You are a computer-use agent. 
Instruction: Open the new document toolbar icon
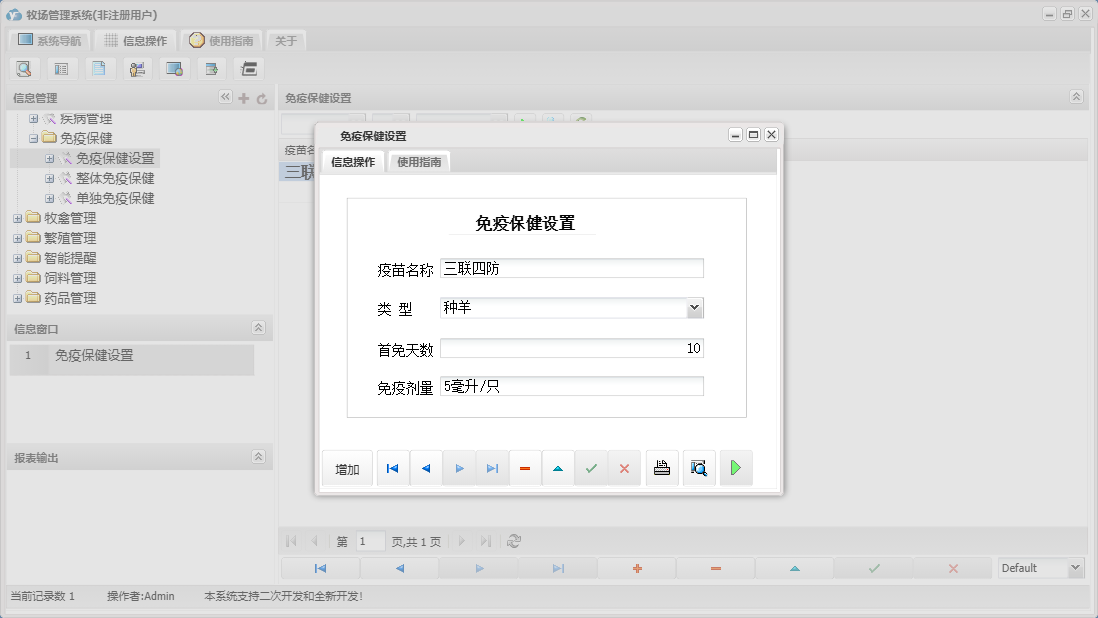tap(98, 68)
